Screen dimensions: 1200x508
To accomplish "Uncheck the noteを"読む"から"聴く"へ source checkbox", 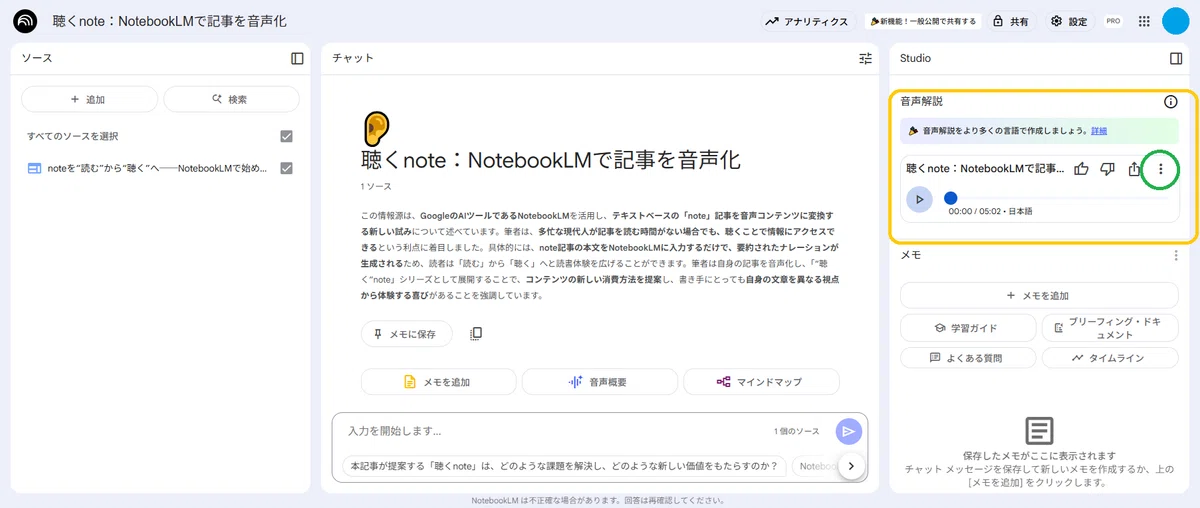I will point(286,168).
